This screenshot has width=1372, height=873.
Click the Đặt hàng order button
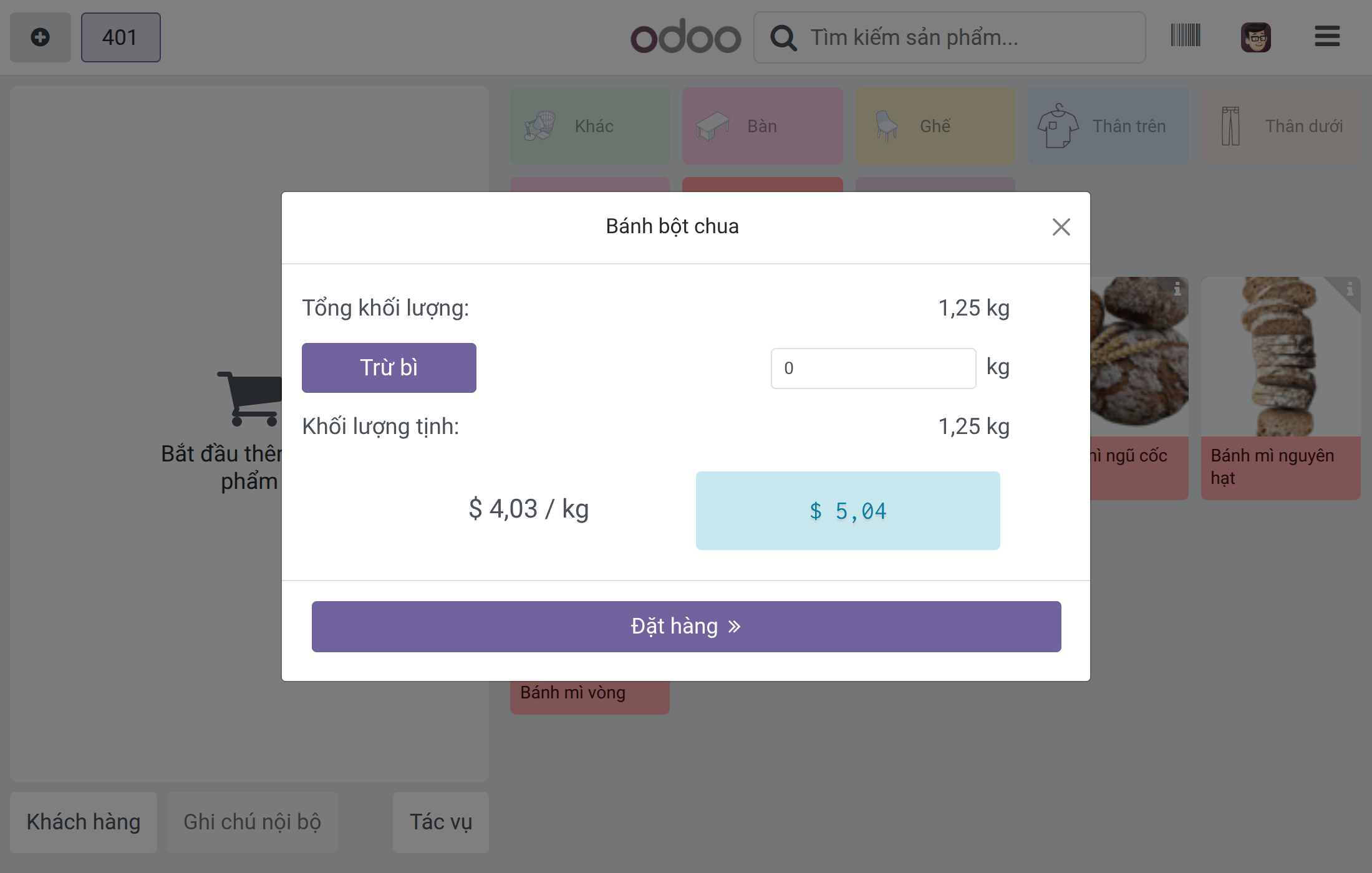click(686, 627)
